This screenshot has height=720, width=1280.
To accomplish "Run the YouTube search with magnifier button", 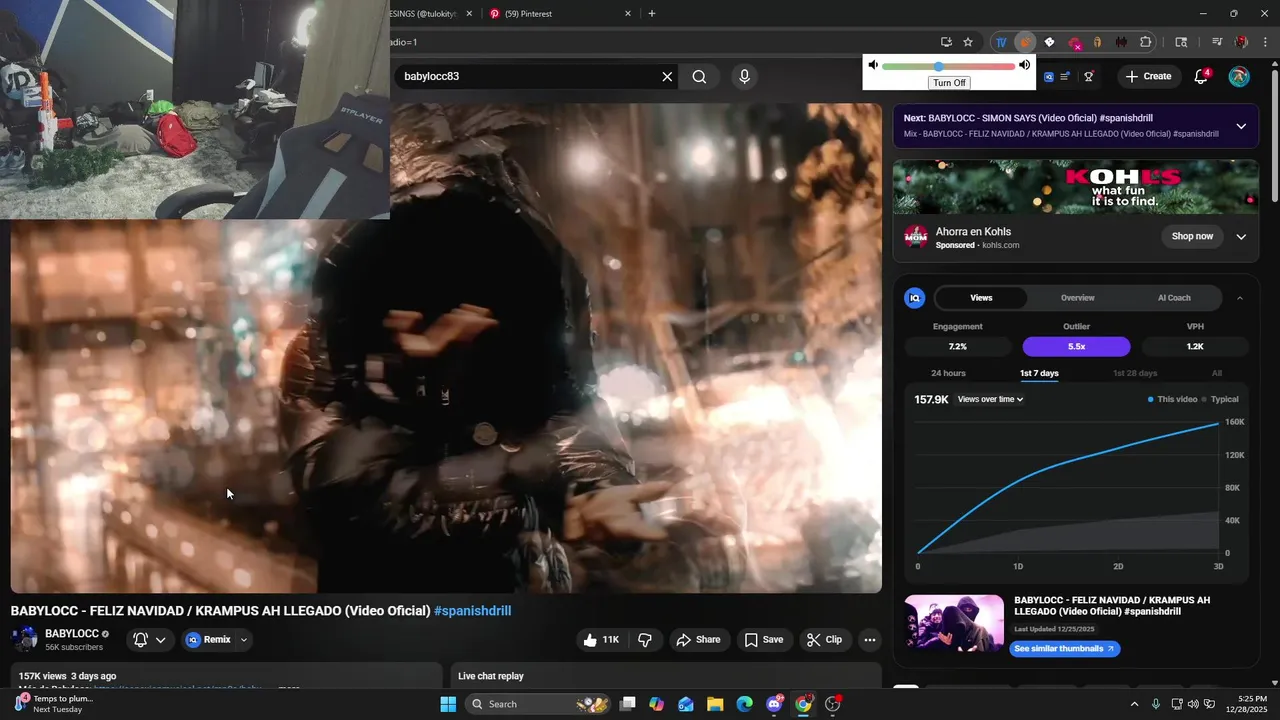I will 699,77.
